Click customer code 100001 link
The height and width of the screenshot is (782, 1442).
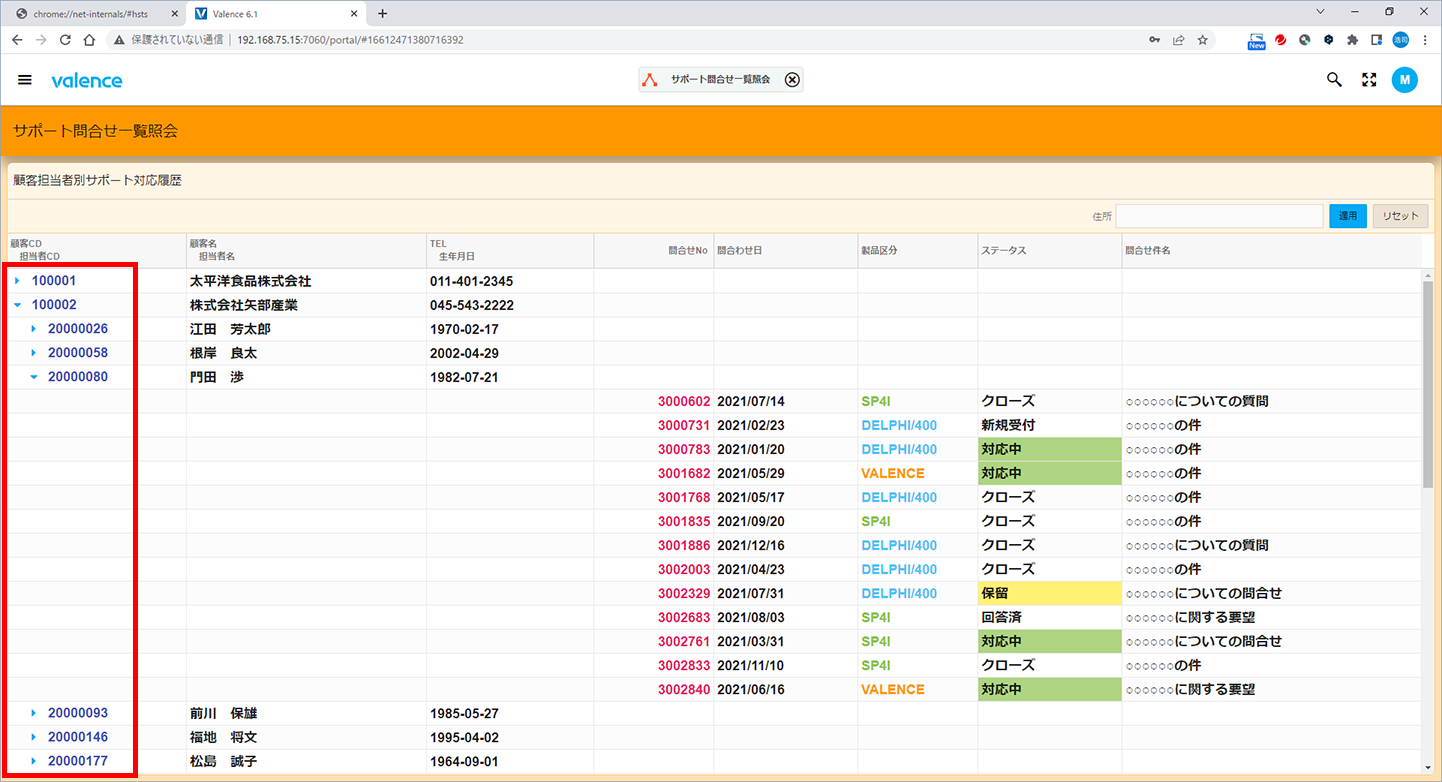coord(54,281)
